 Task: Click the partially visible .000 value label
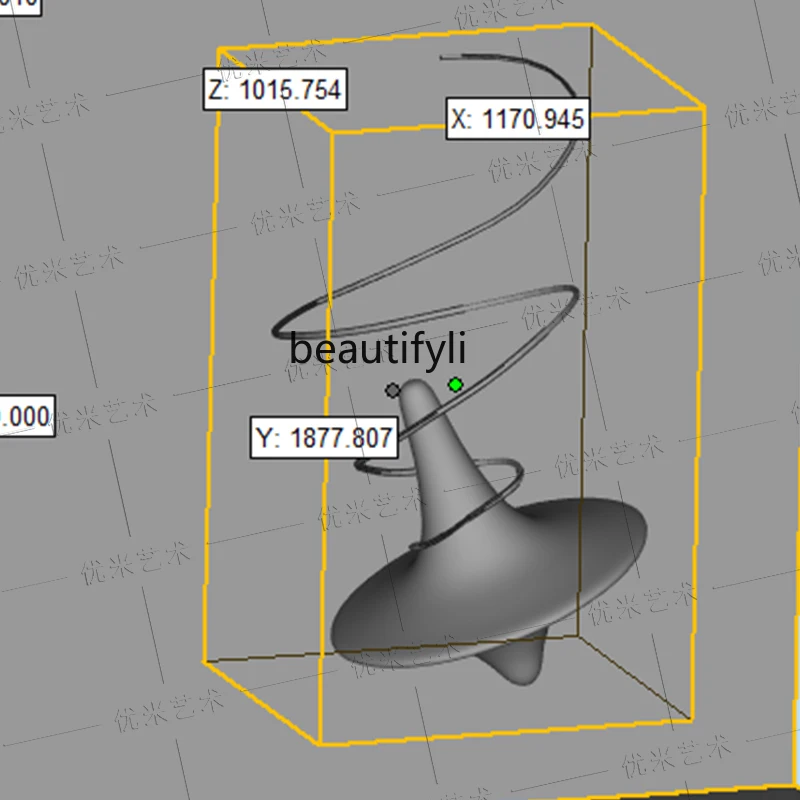[x=27, y=416]
